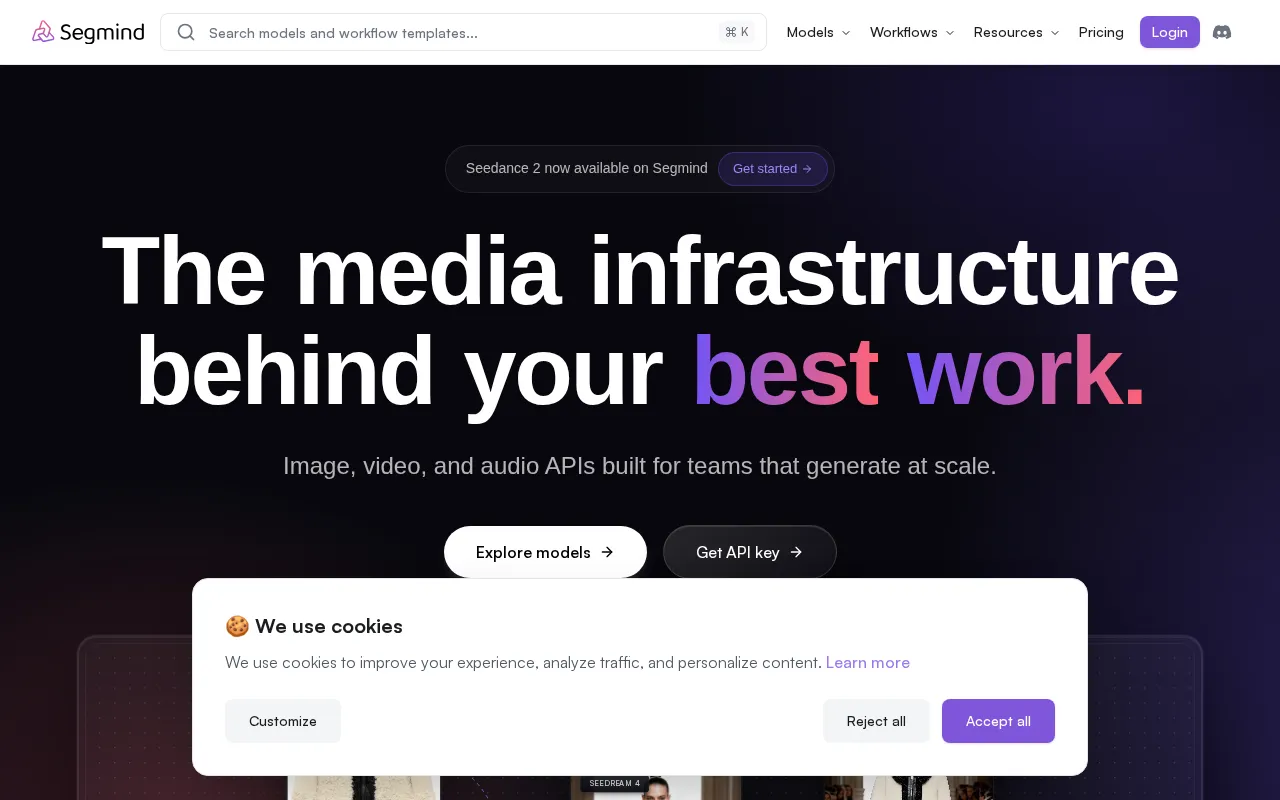
Task: Click the Explore models button
Action: (545, 552)
